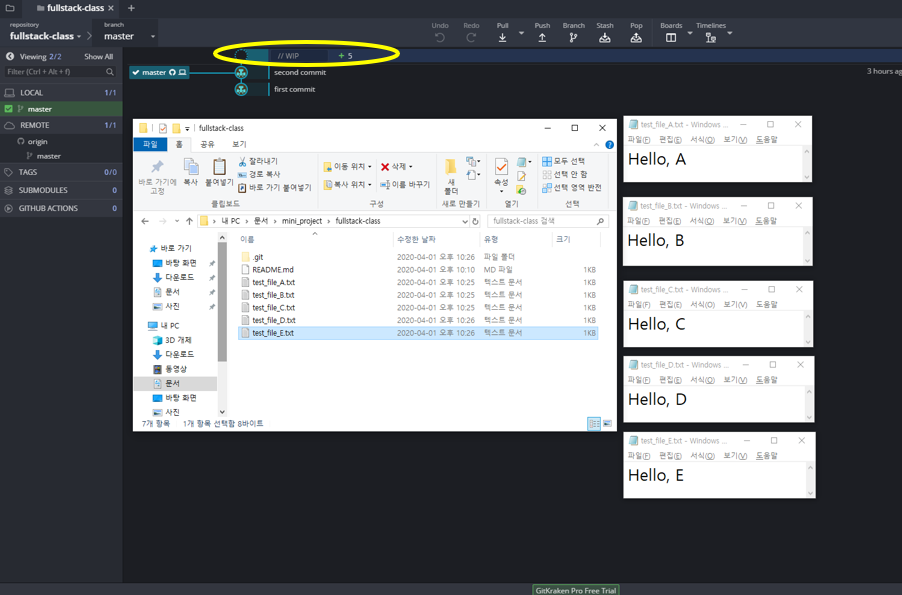Click Explorer up-directory arrow

(189, 221)
